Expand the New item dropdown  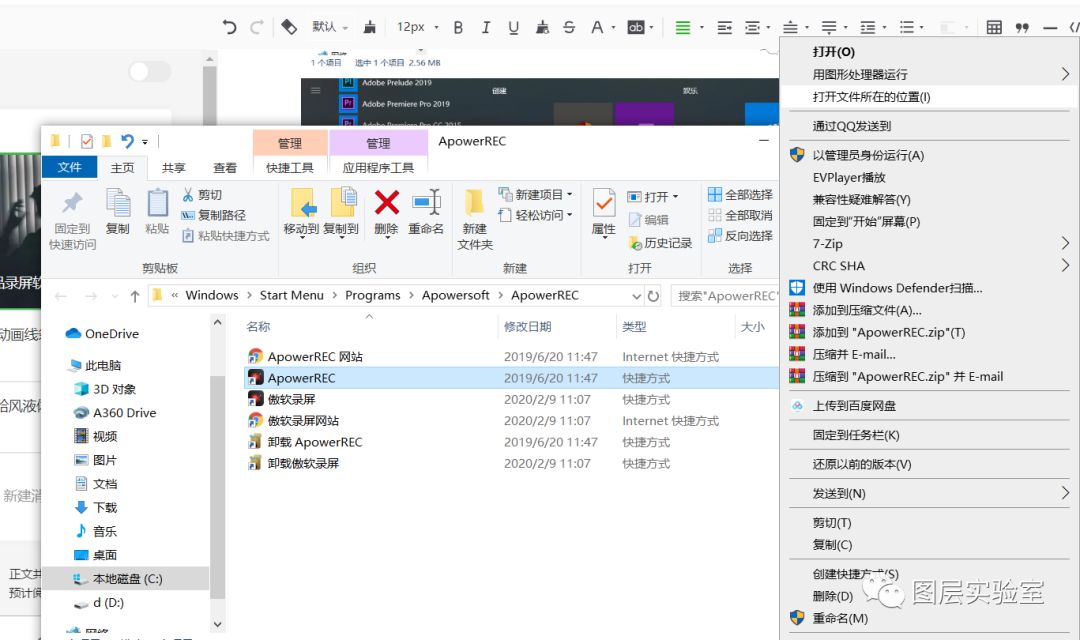click(x=570, y=195)
